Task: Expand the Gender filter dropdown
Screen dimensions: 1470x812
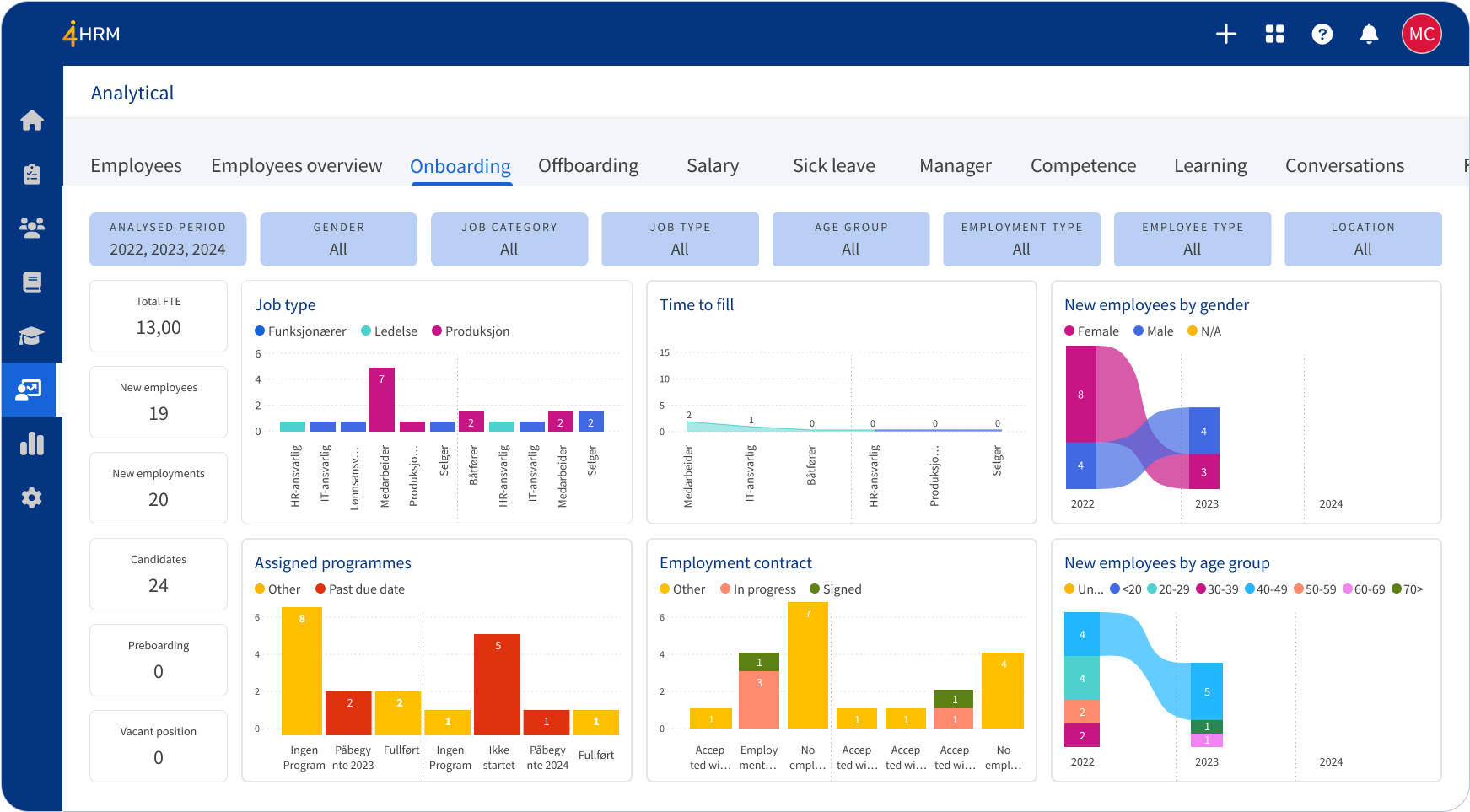Action: (338, 239)
